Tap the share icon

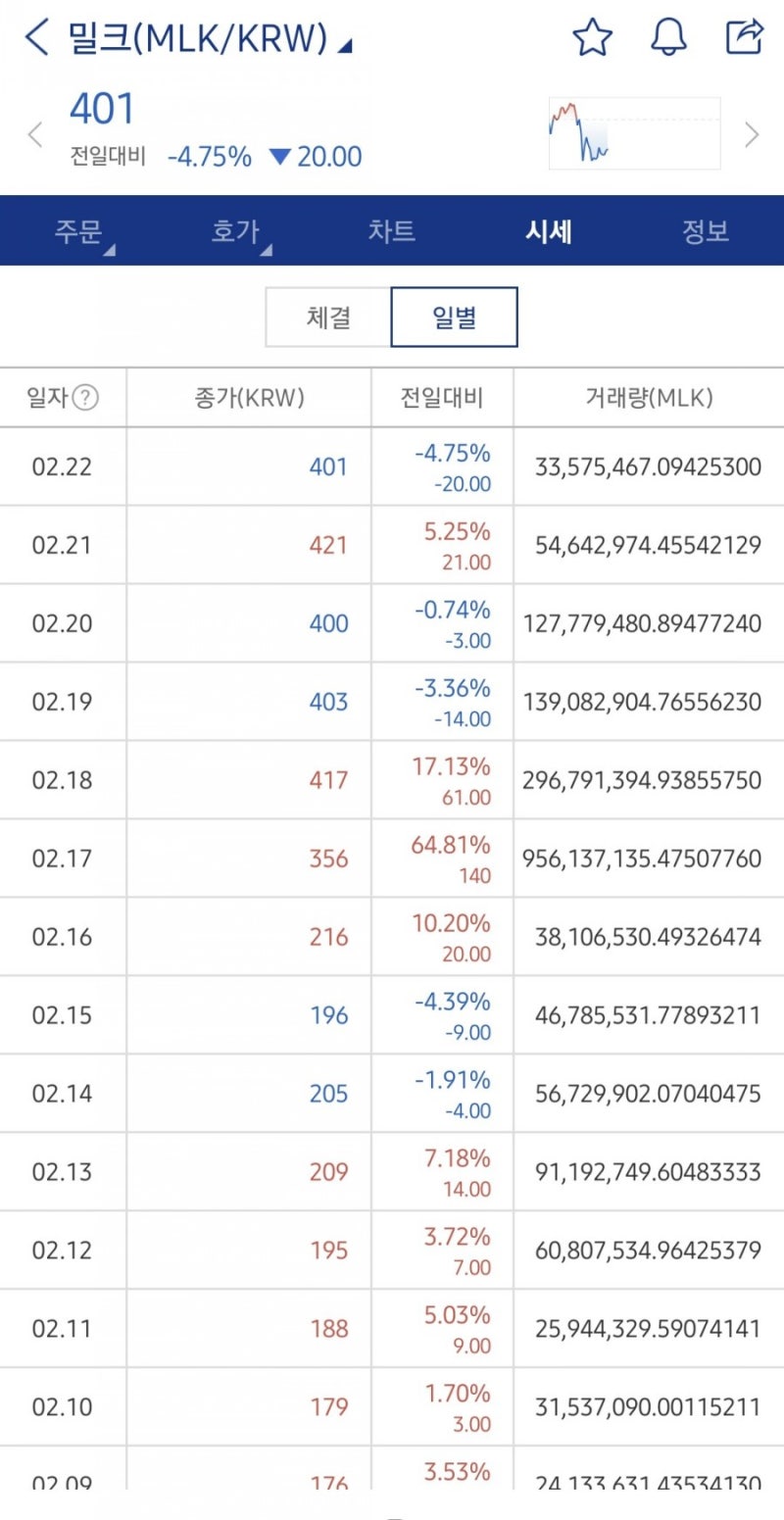click(x=745, y=37)
